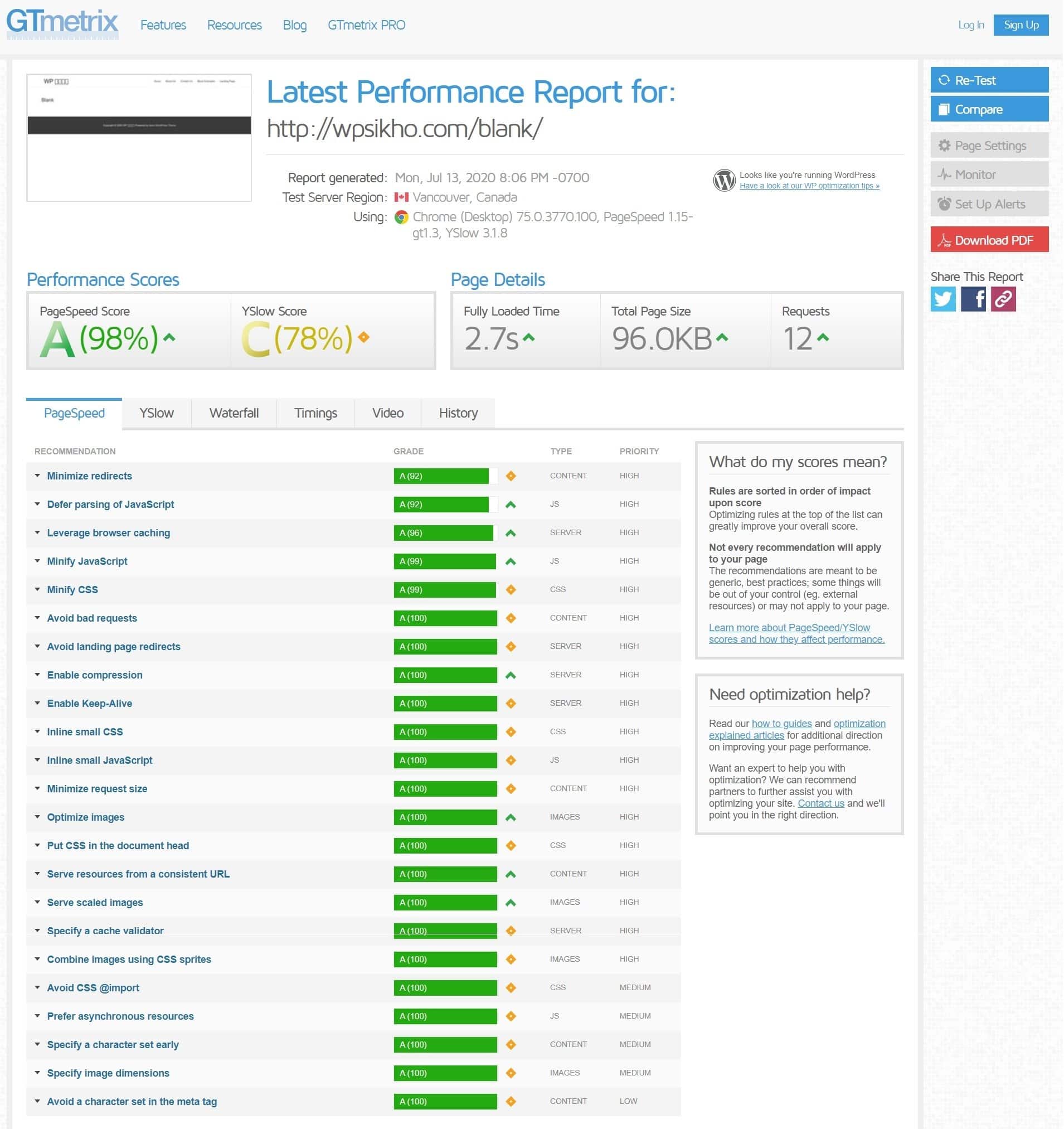Click green arrow in Serve resources consistent URL row
Viewport: 1064px width, 1129px height.
(511, 875)
